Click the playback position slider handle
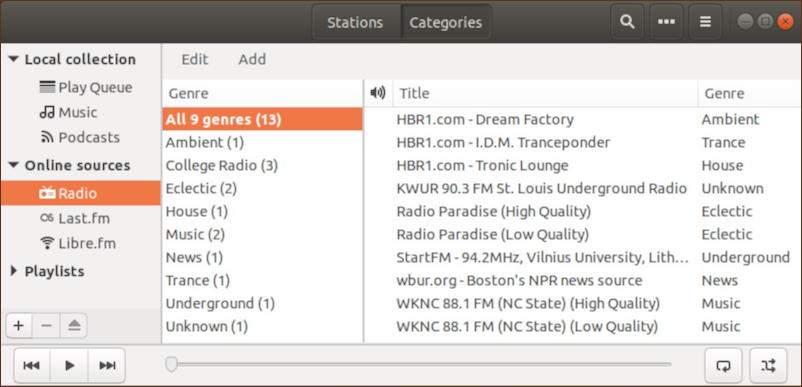Viewport: 802px width, 387px height. (x=171, y=364)
